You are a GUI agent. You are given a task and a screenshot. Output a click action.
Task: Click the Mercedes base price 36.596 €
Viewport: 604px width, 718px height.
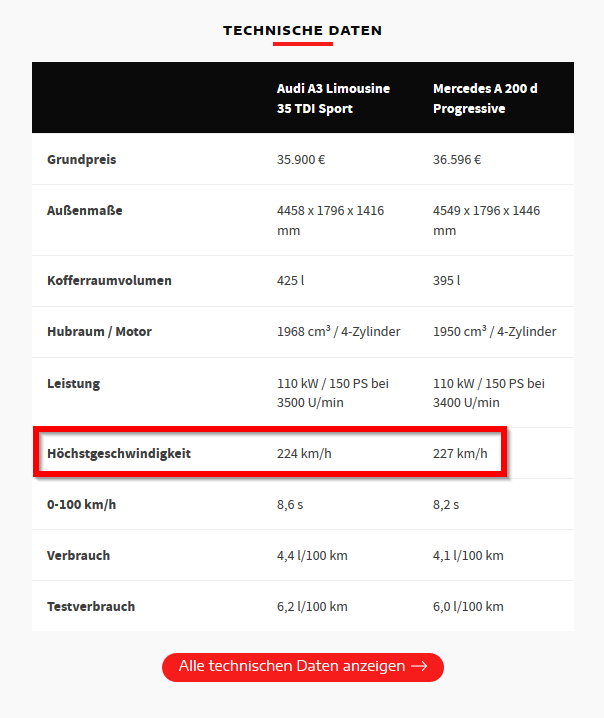[457, 159]
